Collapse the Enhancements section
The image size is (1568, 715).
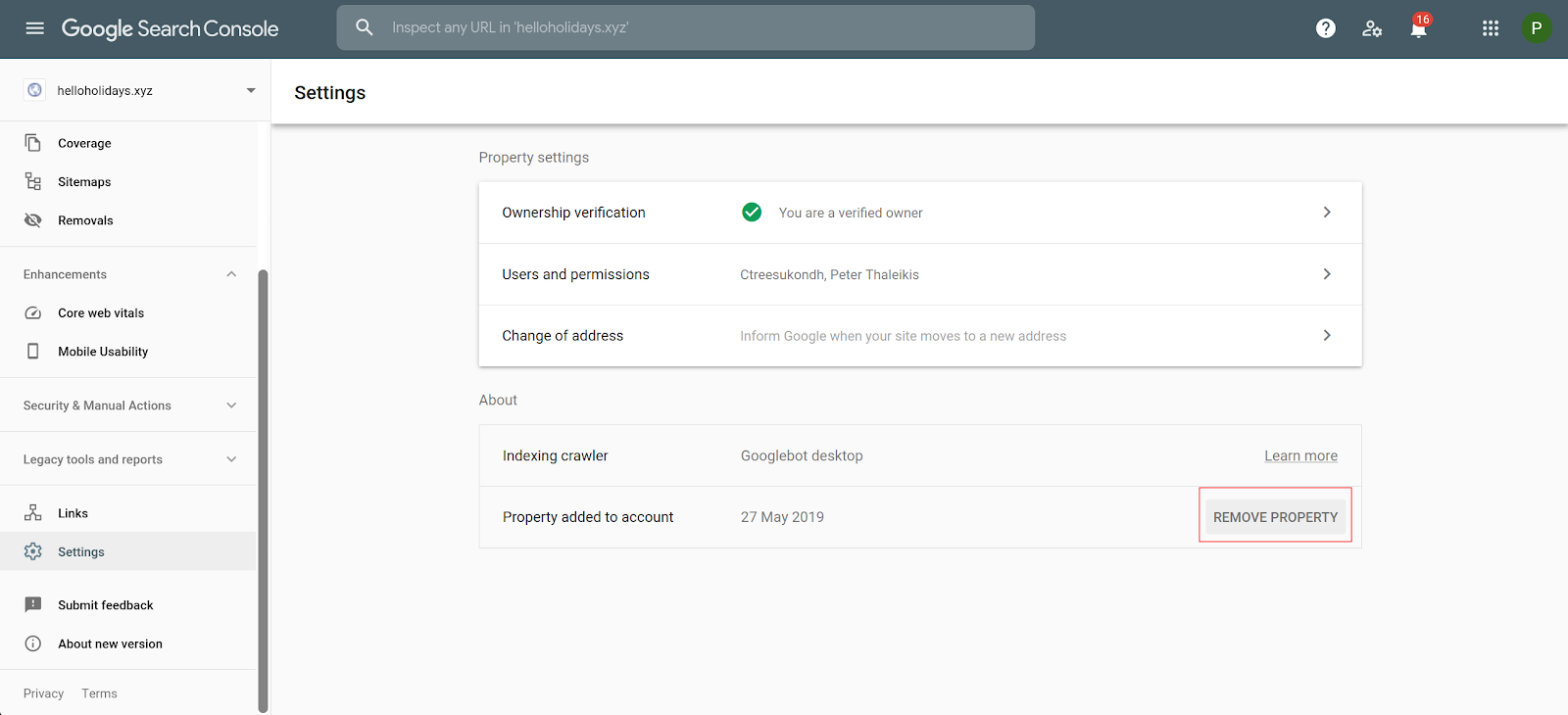point(231,274)
